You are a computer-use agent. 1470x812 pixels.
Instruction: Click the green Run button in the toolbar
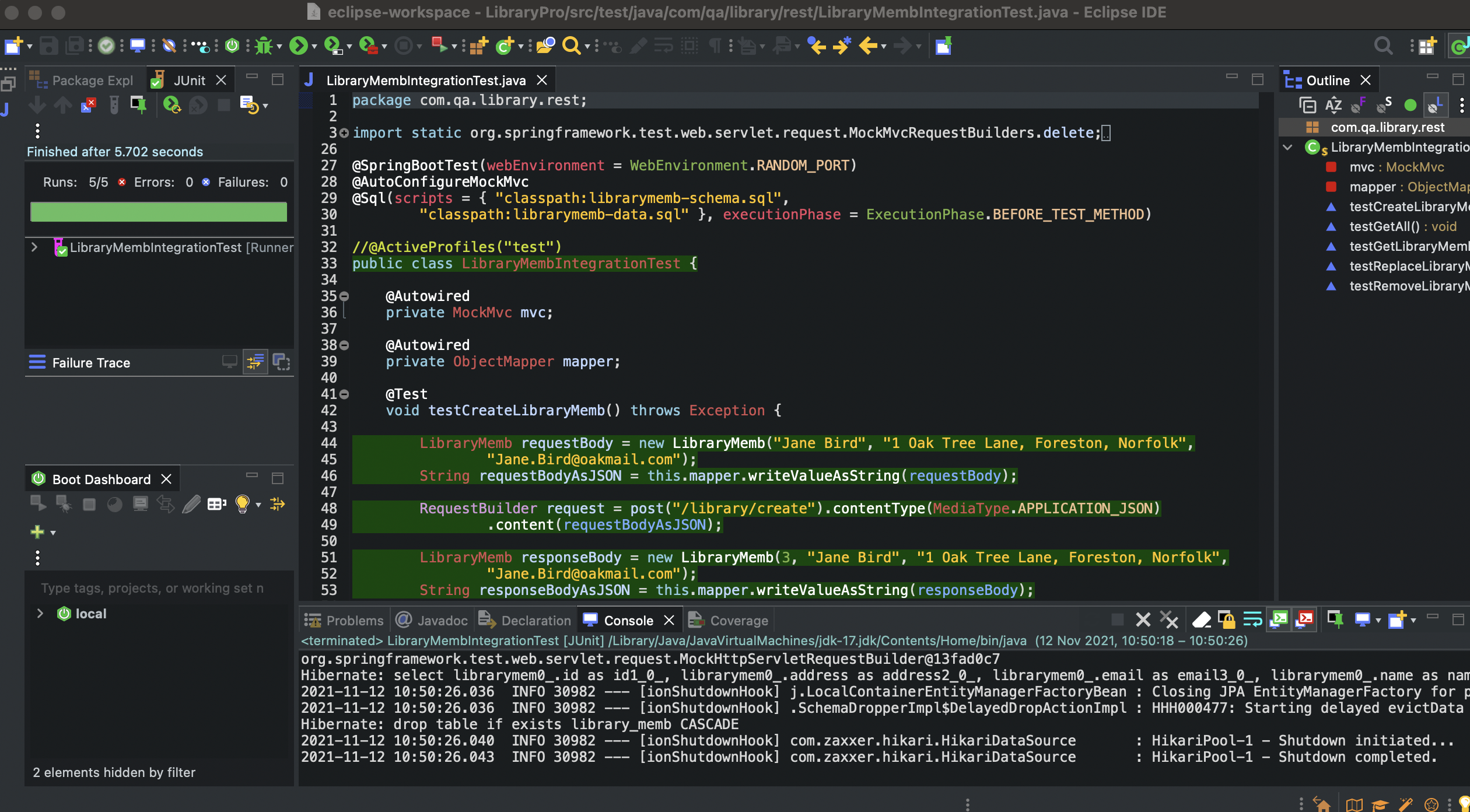pos(298,45)
